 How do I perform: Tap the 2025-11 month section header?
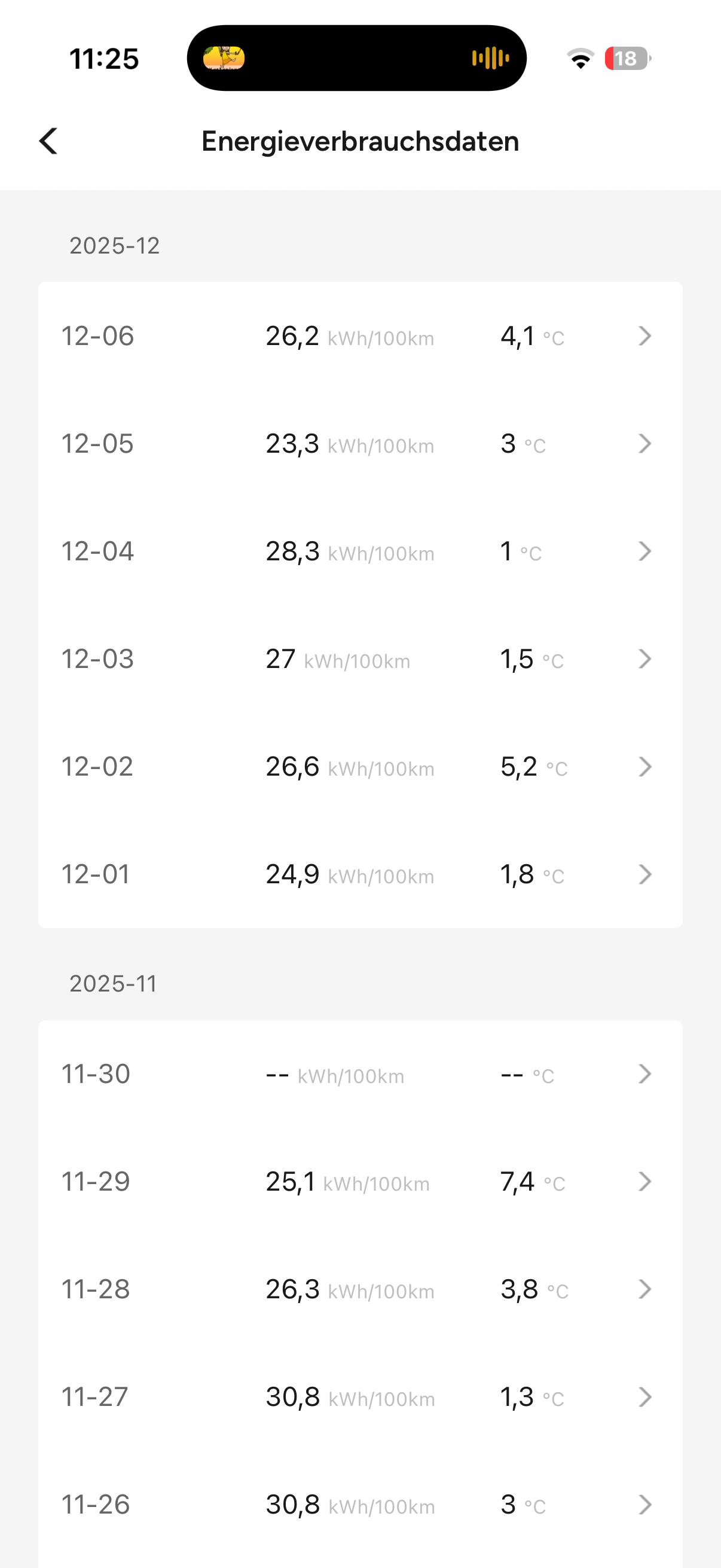[x=113, y=984]
